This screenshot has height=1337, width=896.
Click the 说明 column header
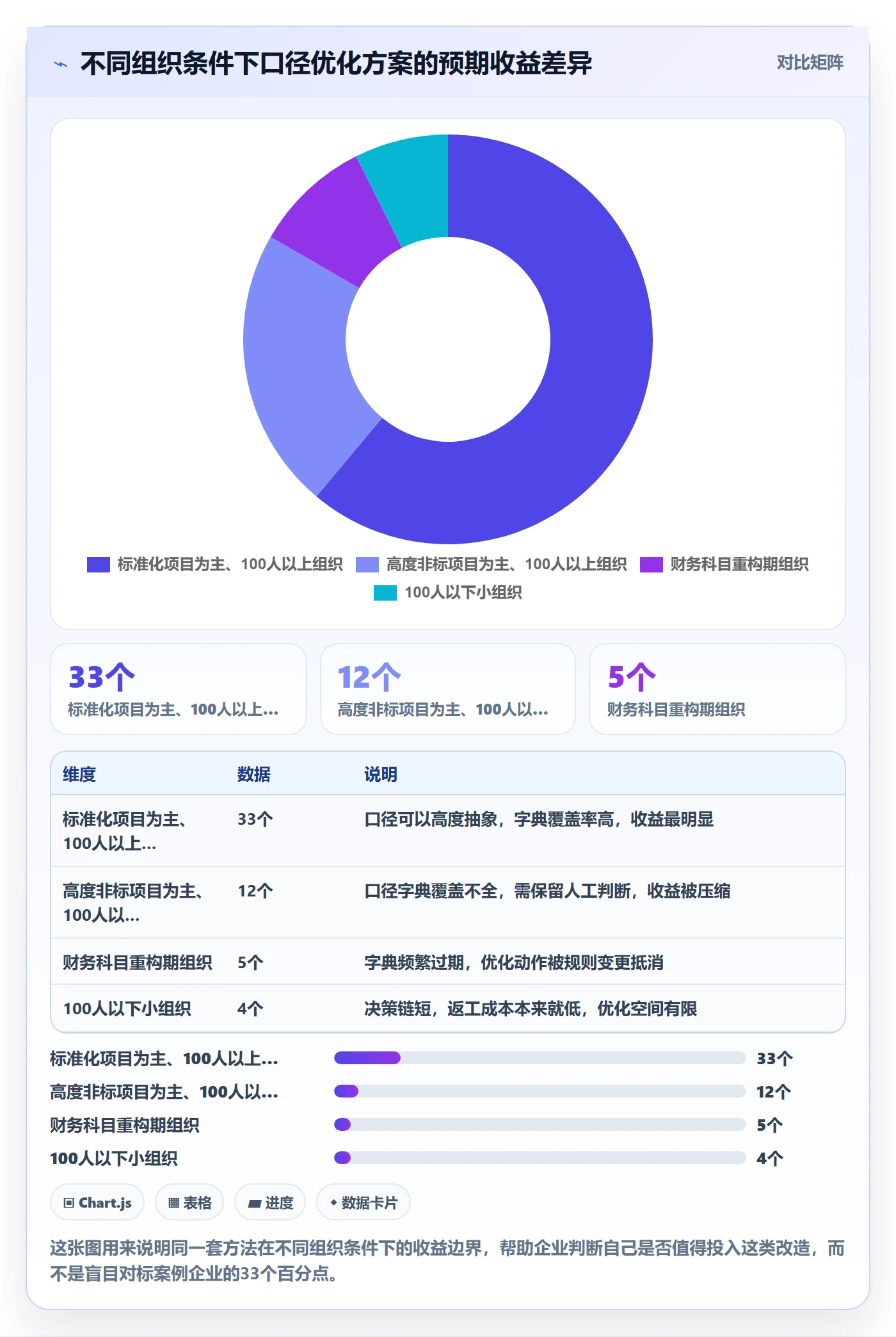pos(381,774)
